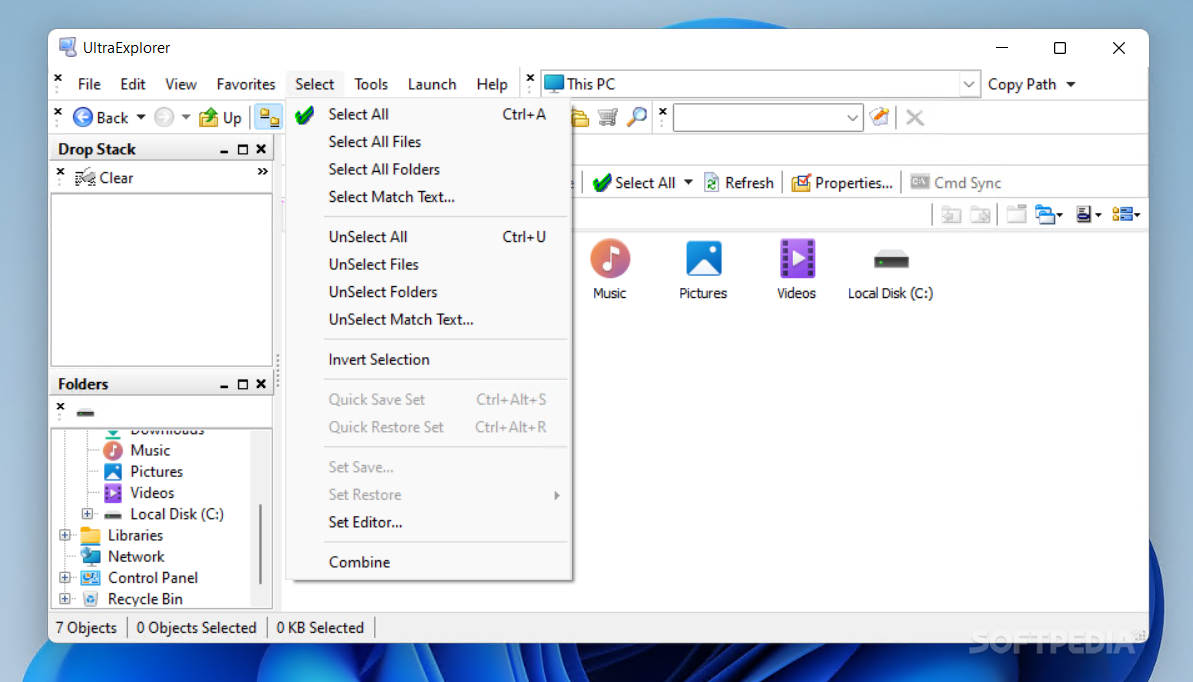The image size is (1193, 682).
Task: Click the Cmd Sync toolbar button
Action: tap(956, 183)
